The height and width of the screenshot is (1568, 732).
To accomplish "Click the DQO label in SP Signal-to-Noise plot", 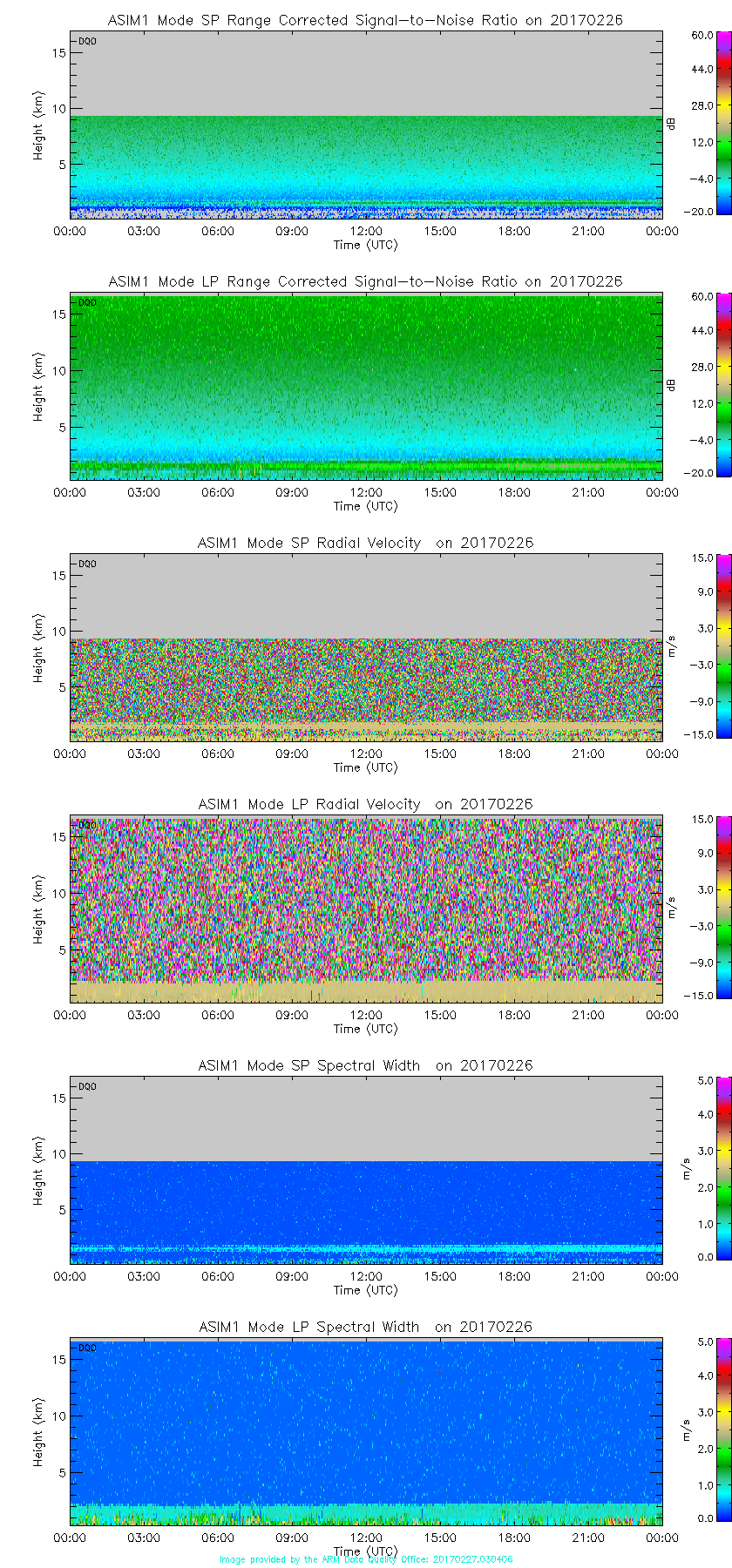I will tap(87, 41).
